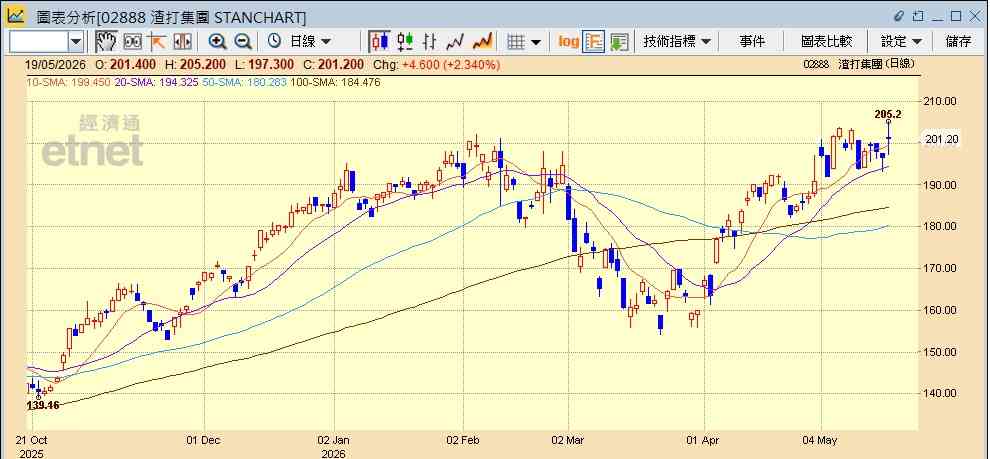Click the 儲存 save button
Viewport: 990px width, 459px height.
[958, 42]
